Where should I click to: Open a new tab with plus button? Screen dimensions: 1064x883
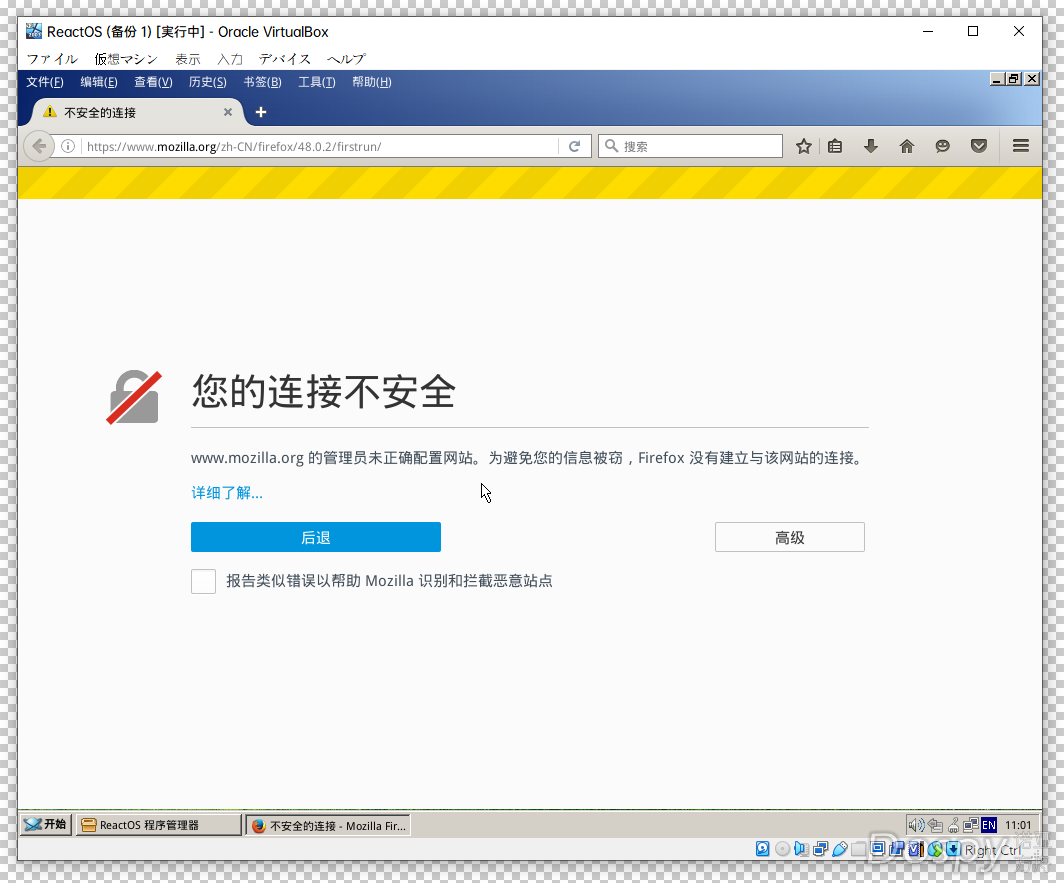point(261,112)
